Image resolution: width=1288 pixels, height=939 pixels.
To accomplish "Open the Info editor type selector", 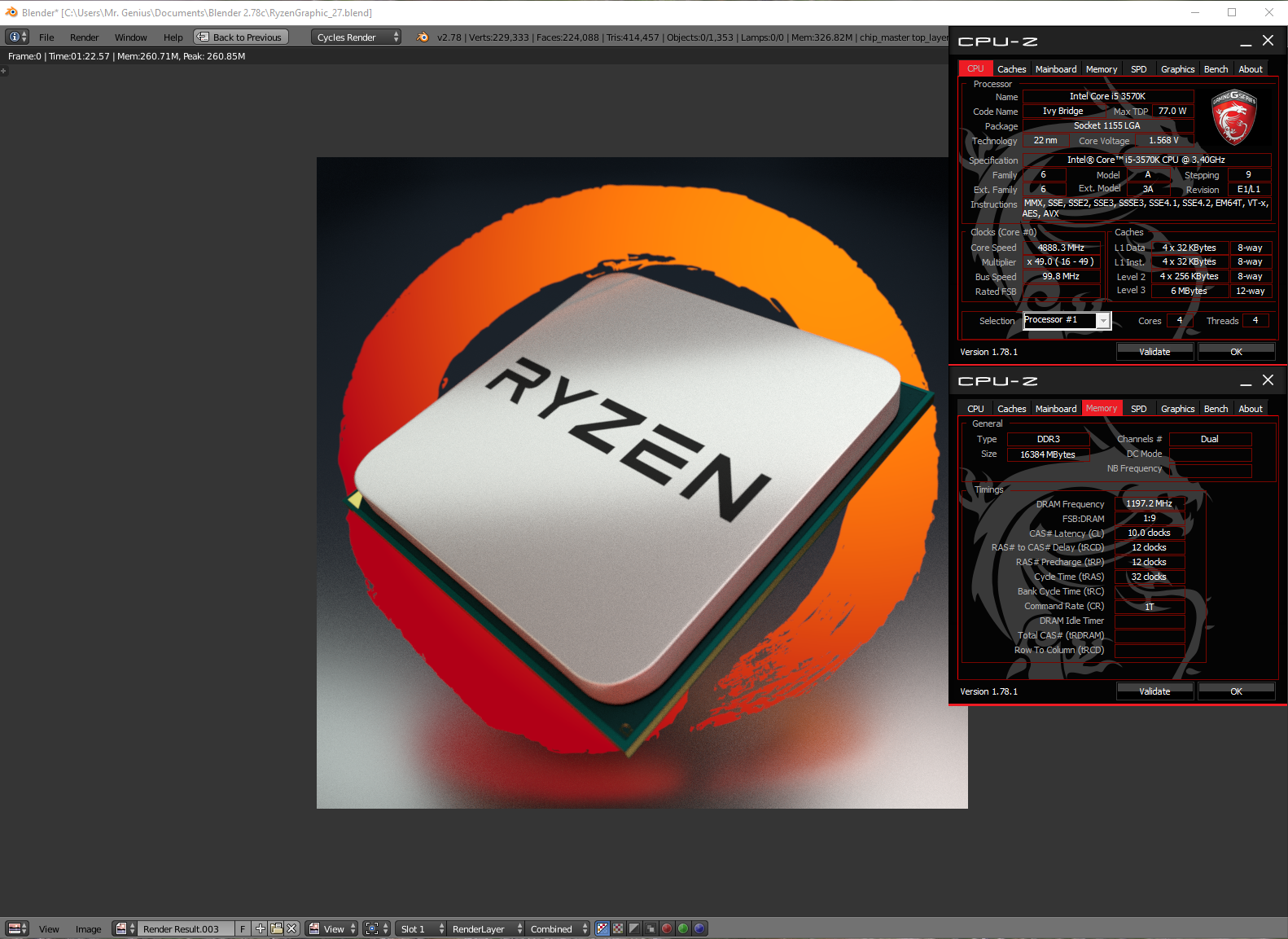I will click(x=17, y=37).
